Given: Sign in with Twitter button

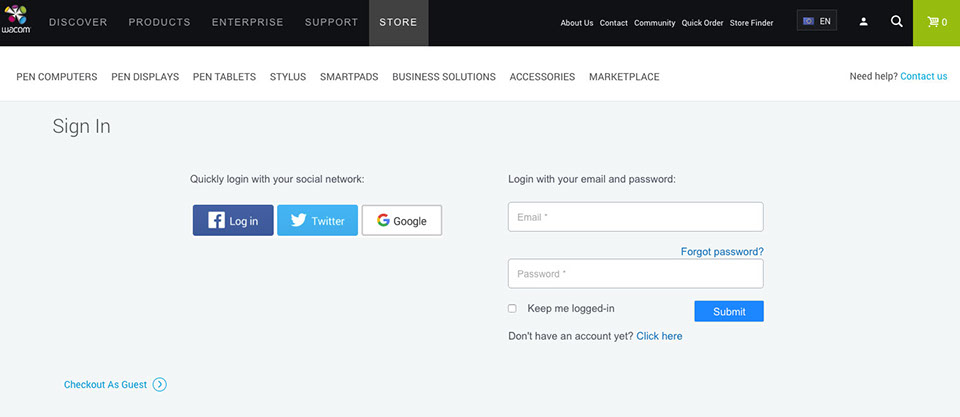Looking at the screenshot, I should coord(317,220).
